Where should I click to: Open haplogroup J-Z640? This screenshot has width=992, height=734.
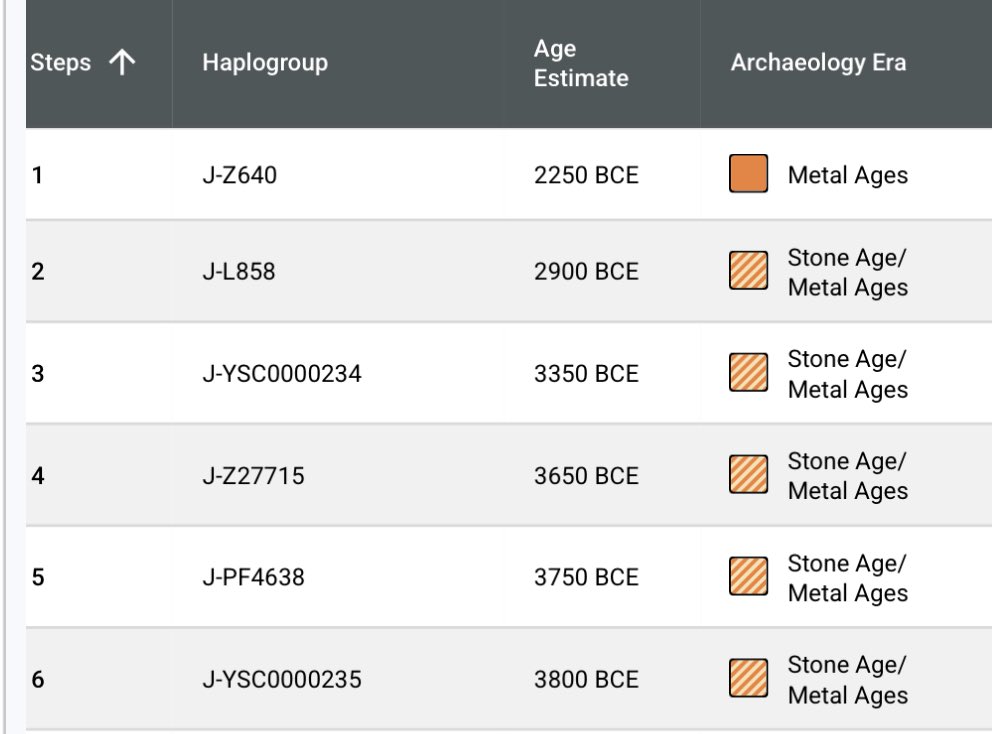coord(239,176)
